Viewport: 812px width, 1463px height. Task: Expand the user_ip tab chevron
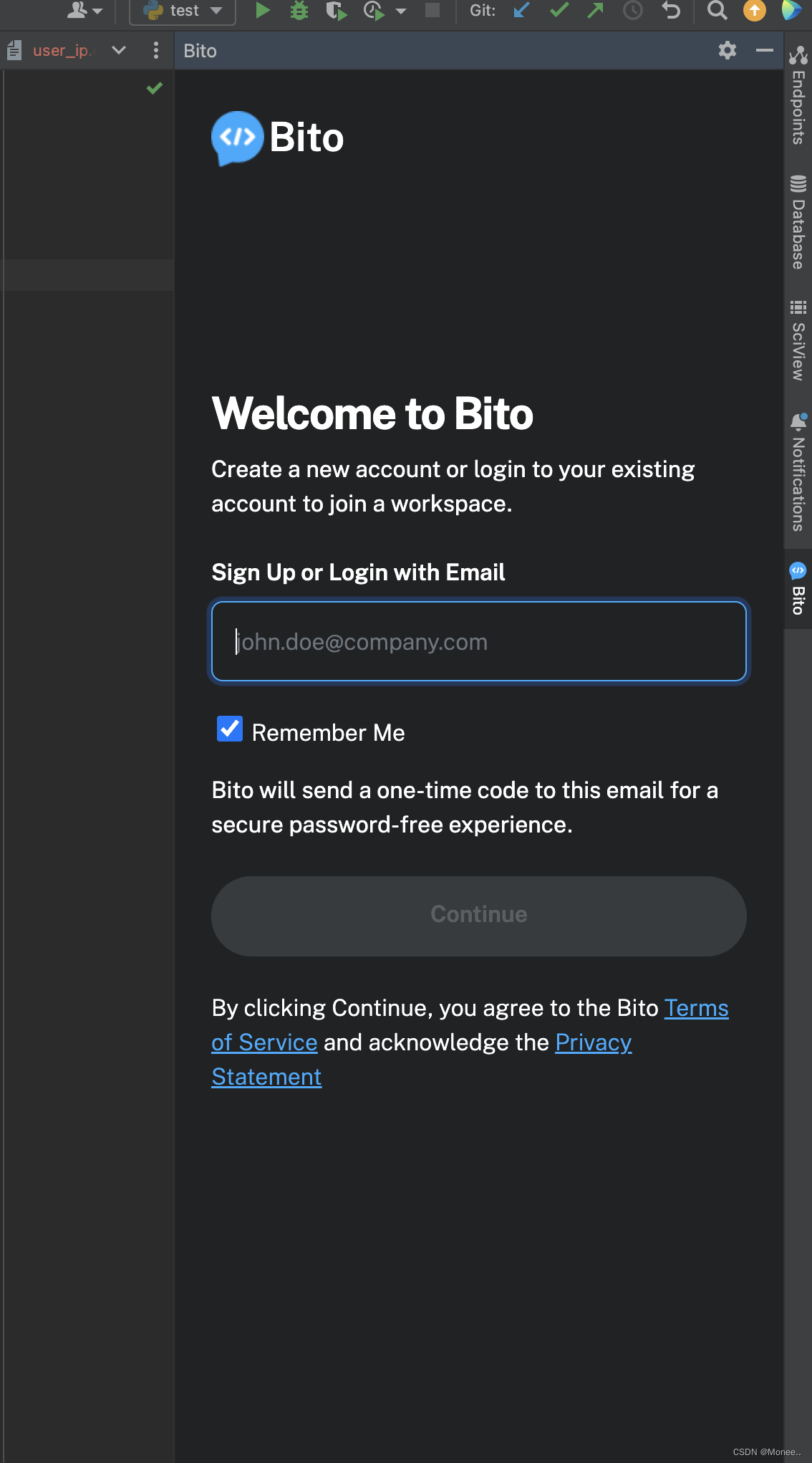tap(118, 50)
